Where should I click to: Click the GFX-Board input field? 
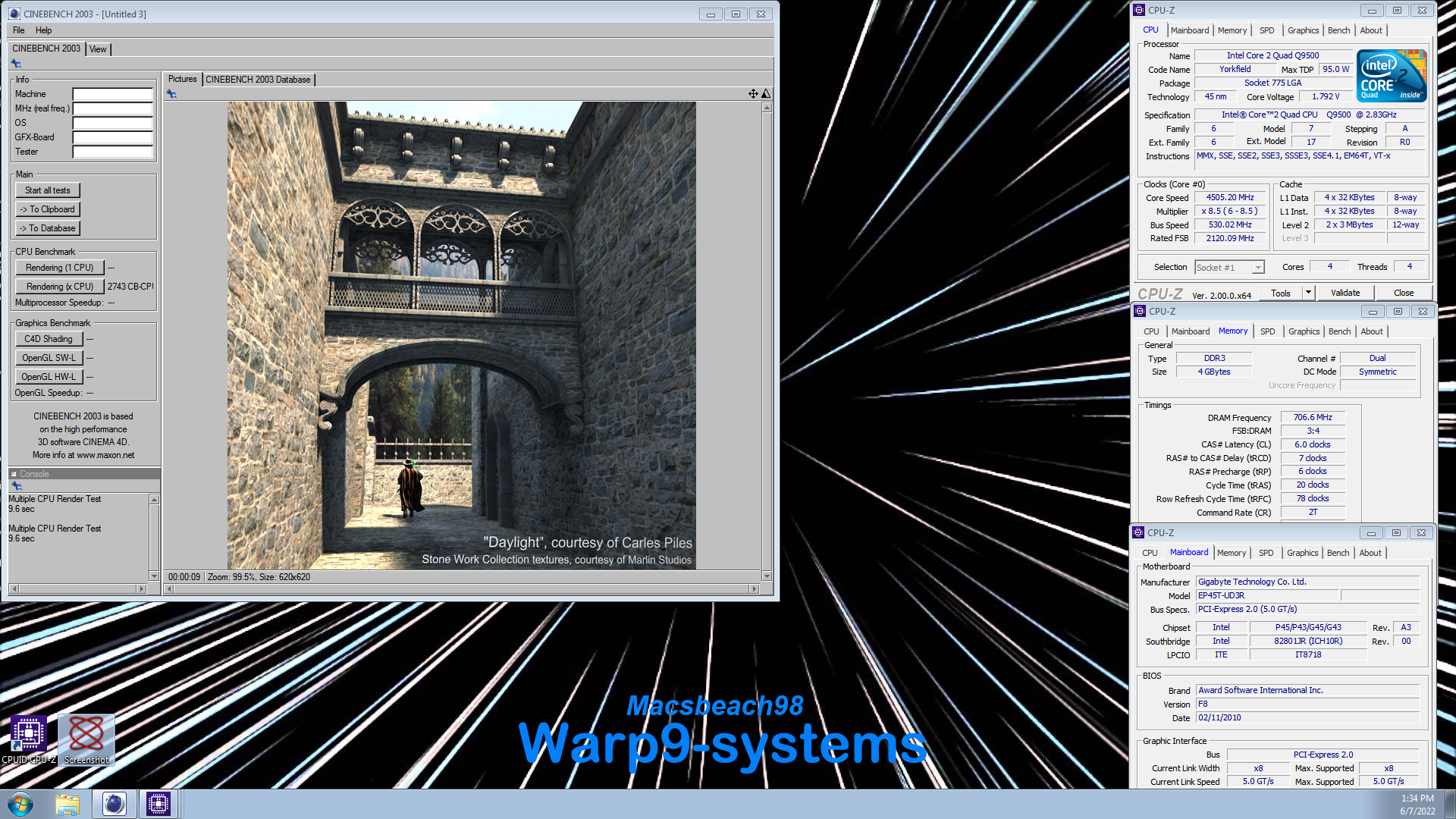(x=112, y=138)
